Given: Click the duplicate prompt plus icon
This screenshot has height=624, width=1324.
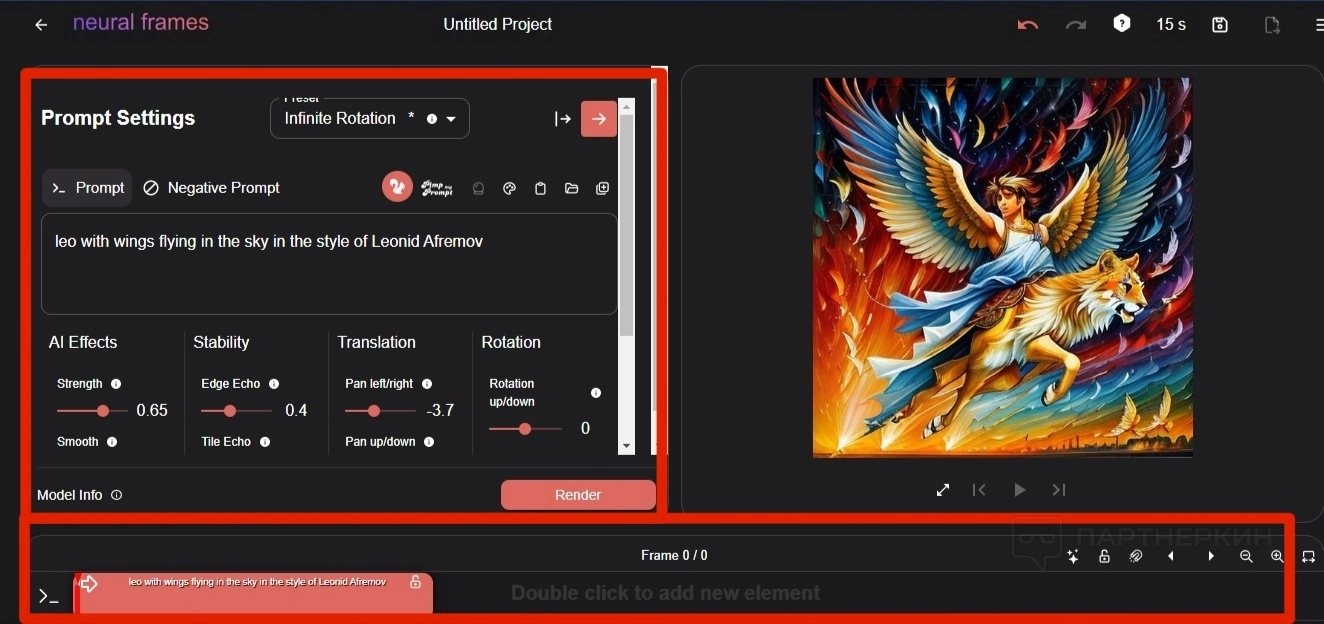Looking at the screenshot, I should click(x=602, y=188).
